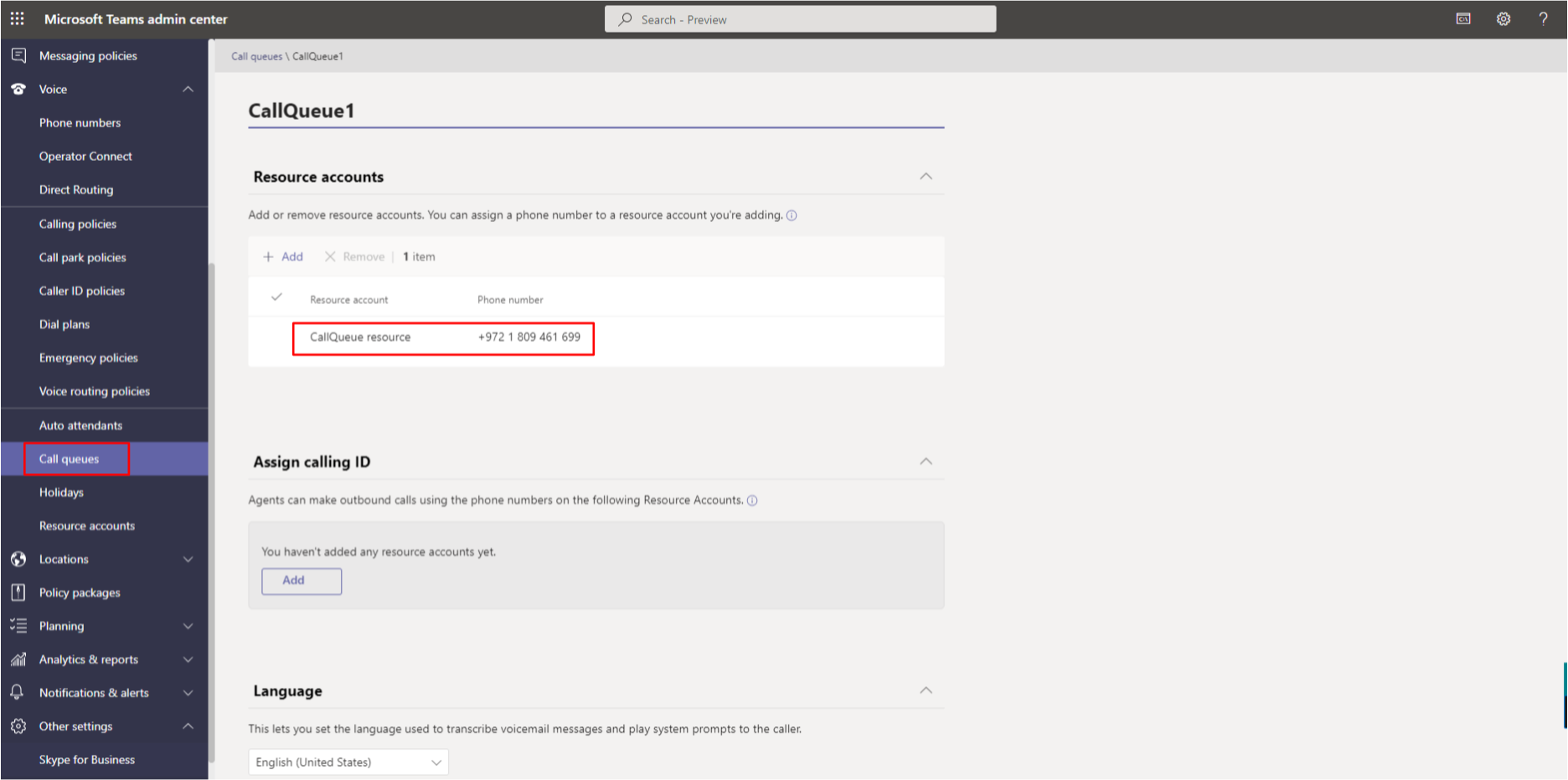This screenshot has width=1568, height=780.
Task: Click the info icon beside Assign calling ID description
Action: pos(752,500)
